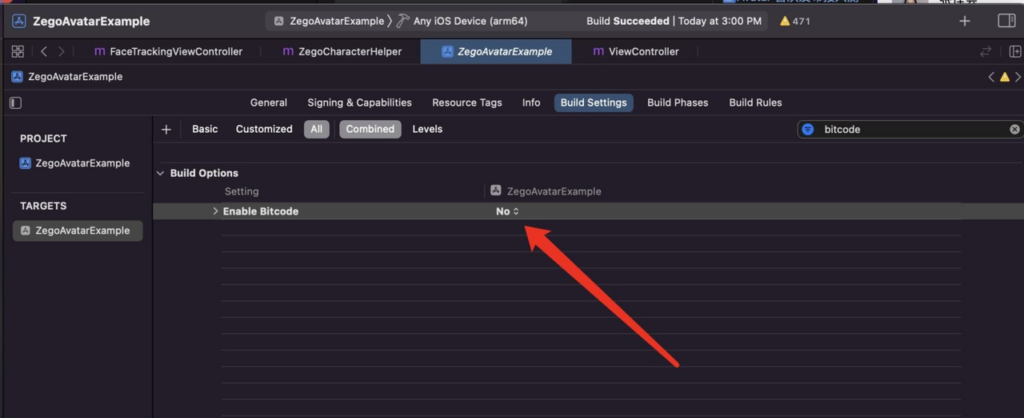The width and height of the screenshot is (1024, 418).
Task: Click the plus button to add build setting
Action: tap(166, 129)
